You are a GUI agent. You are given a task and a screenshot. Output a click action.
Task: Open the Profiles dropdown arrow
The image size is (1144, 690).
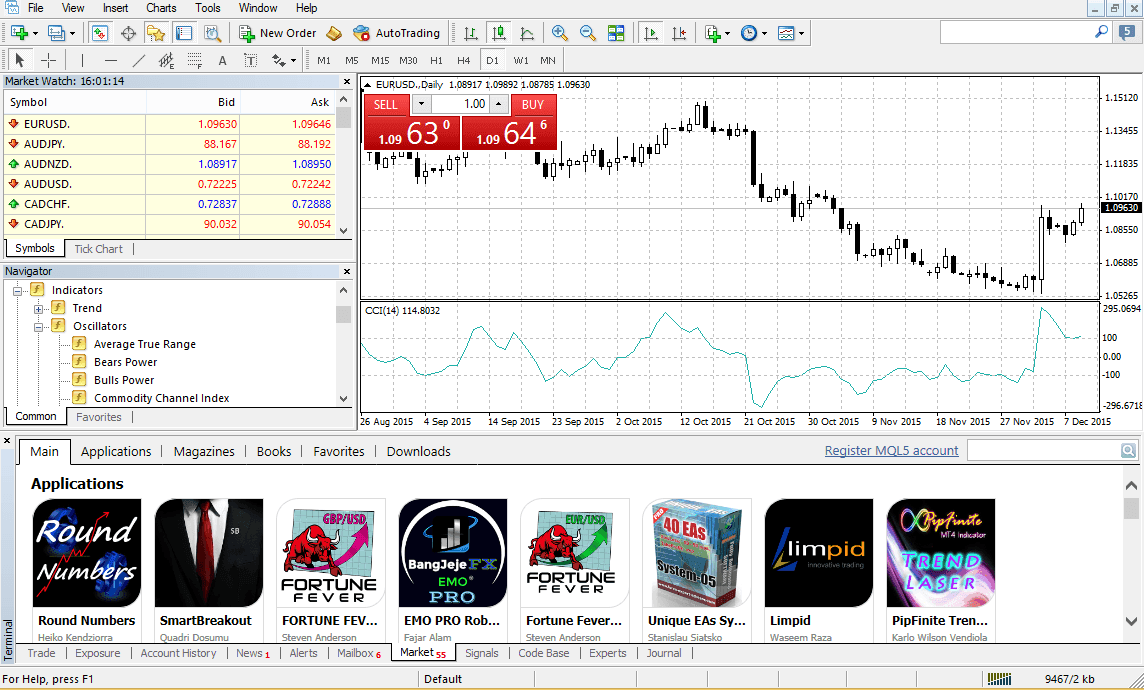pyautogui.click(x=72, y=34)
